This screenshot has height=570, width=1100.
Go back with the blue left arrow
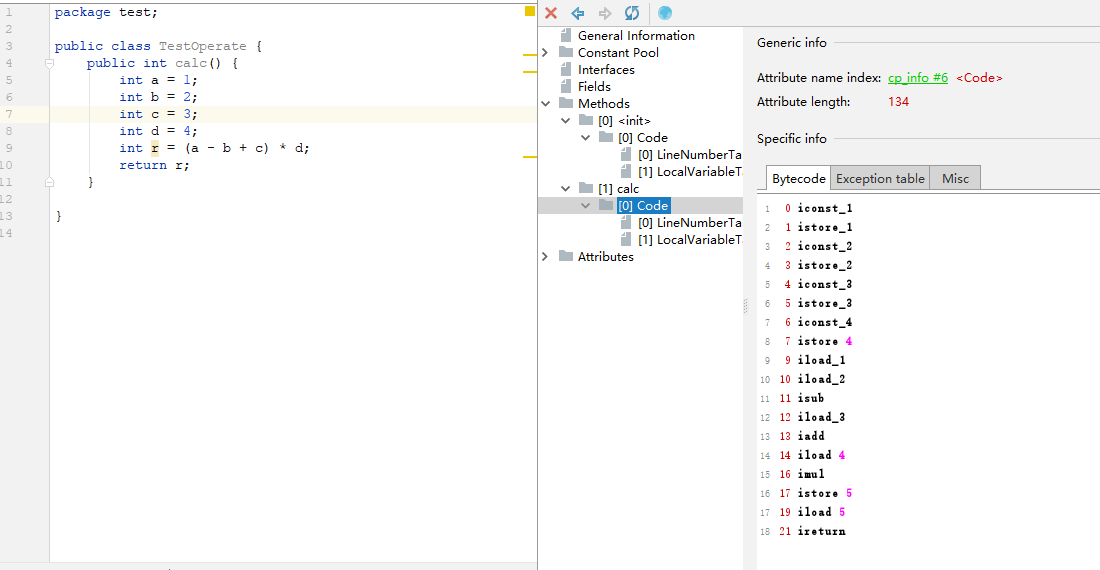click(x=577, y=13)
